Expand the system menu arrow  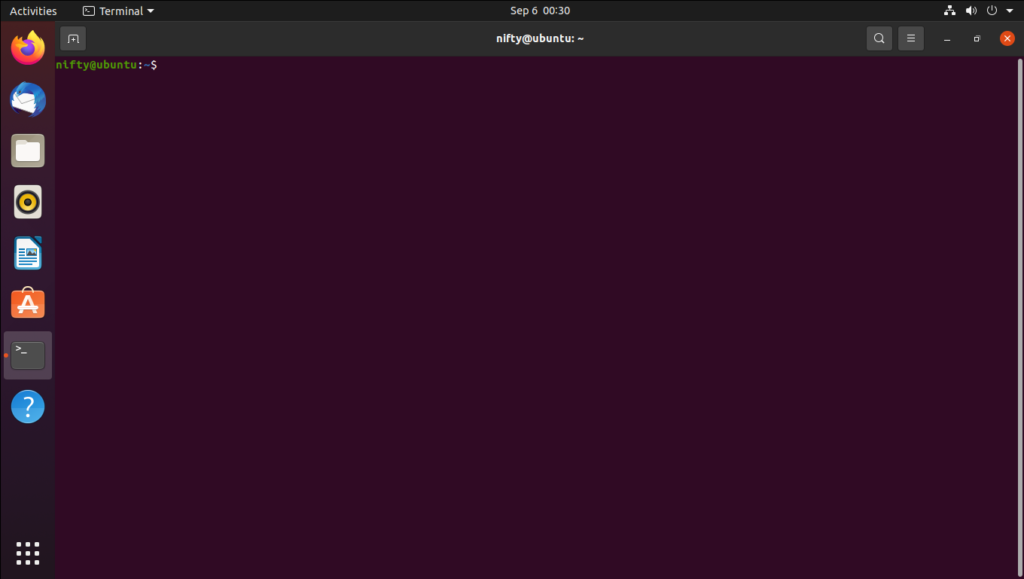[x=1010, y=11]
